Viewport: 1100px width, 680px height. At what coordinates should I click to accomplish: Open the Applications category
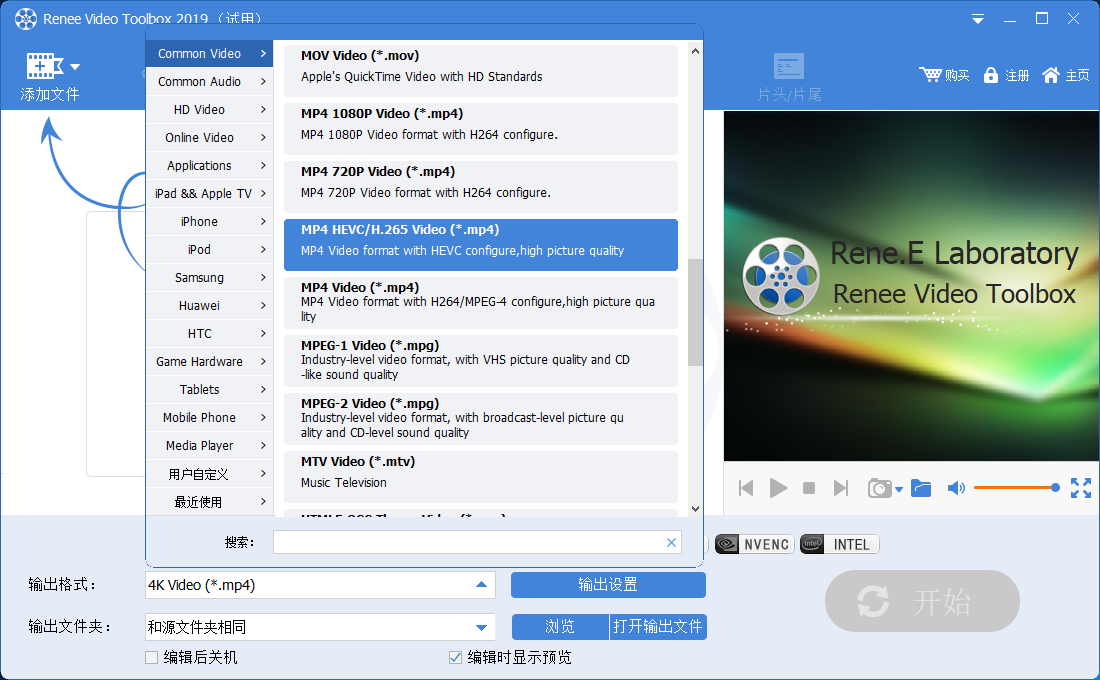[x=209, y=166]
